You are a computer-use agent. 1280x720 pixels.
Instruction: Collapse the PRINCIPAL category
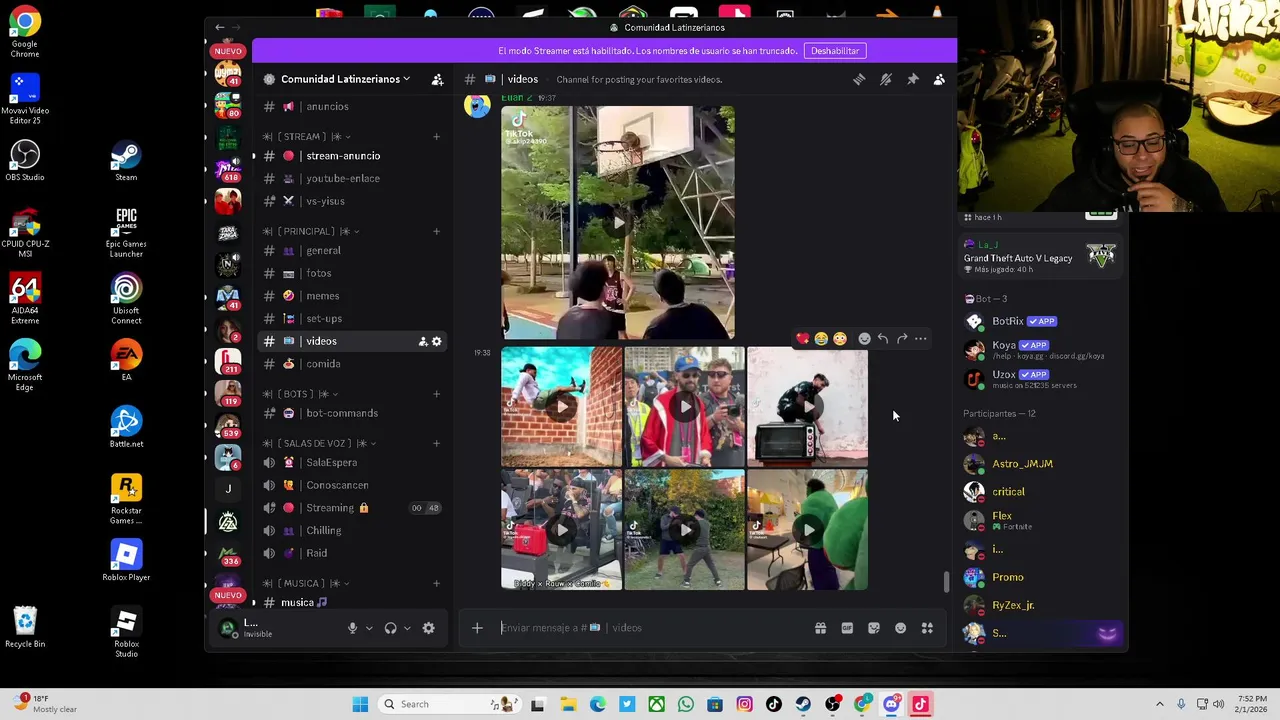pyautogui.click(x=311, y=231)
